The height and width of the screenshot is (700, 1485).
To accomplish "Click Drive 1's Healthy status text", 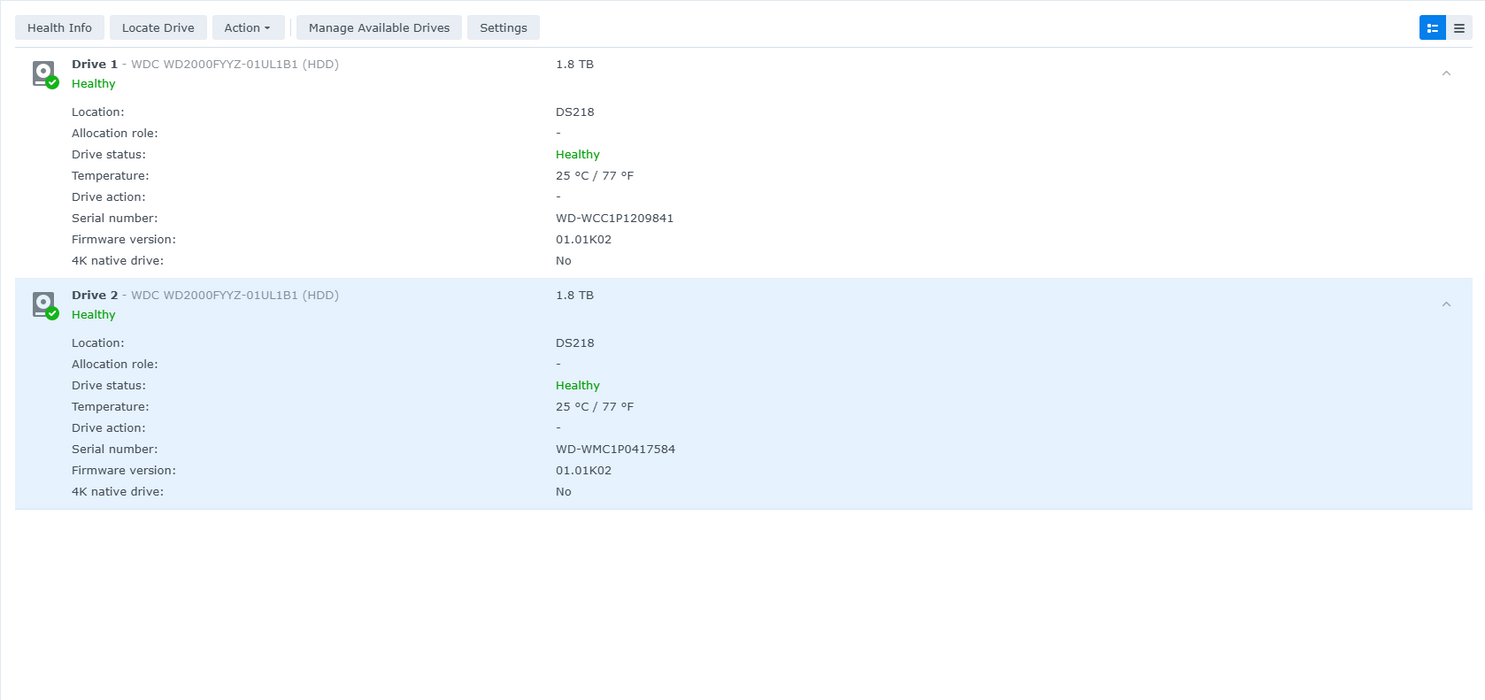I will point(93,83).
